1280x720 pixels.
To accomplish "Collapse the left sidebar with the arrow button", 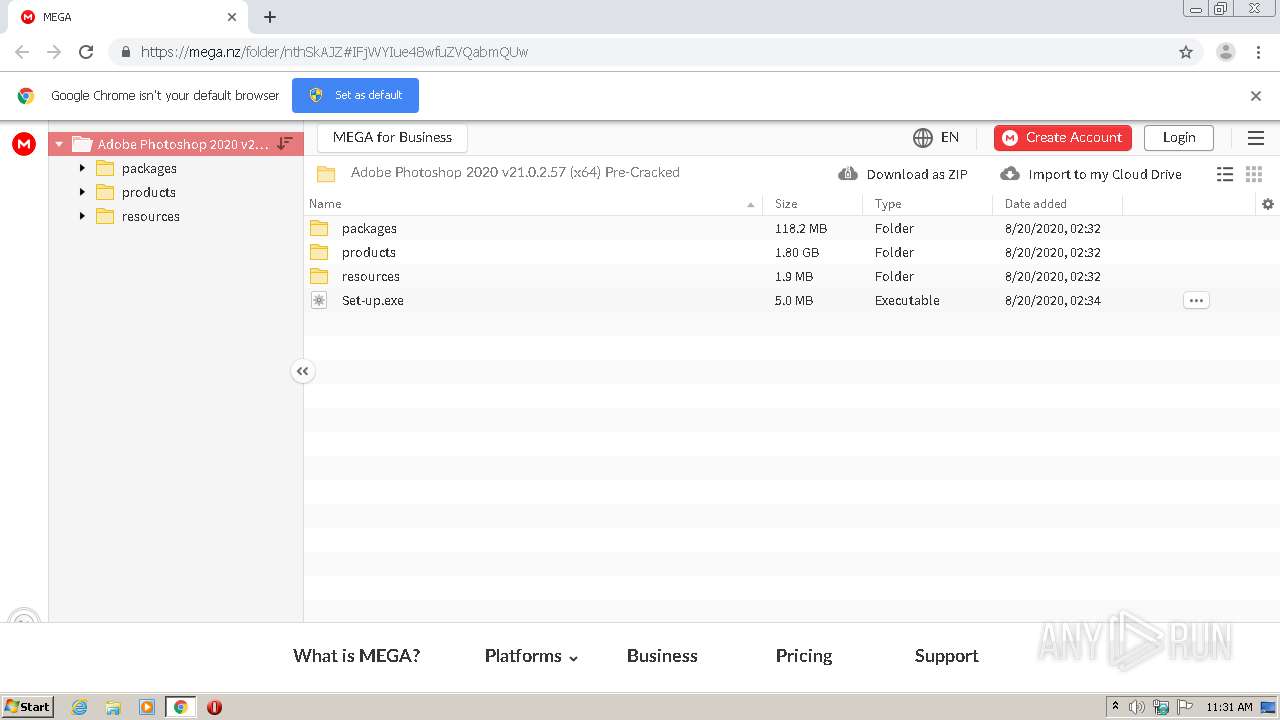I will point(303,371).
